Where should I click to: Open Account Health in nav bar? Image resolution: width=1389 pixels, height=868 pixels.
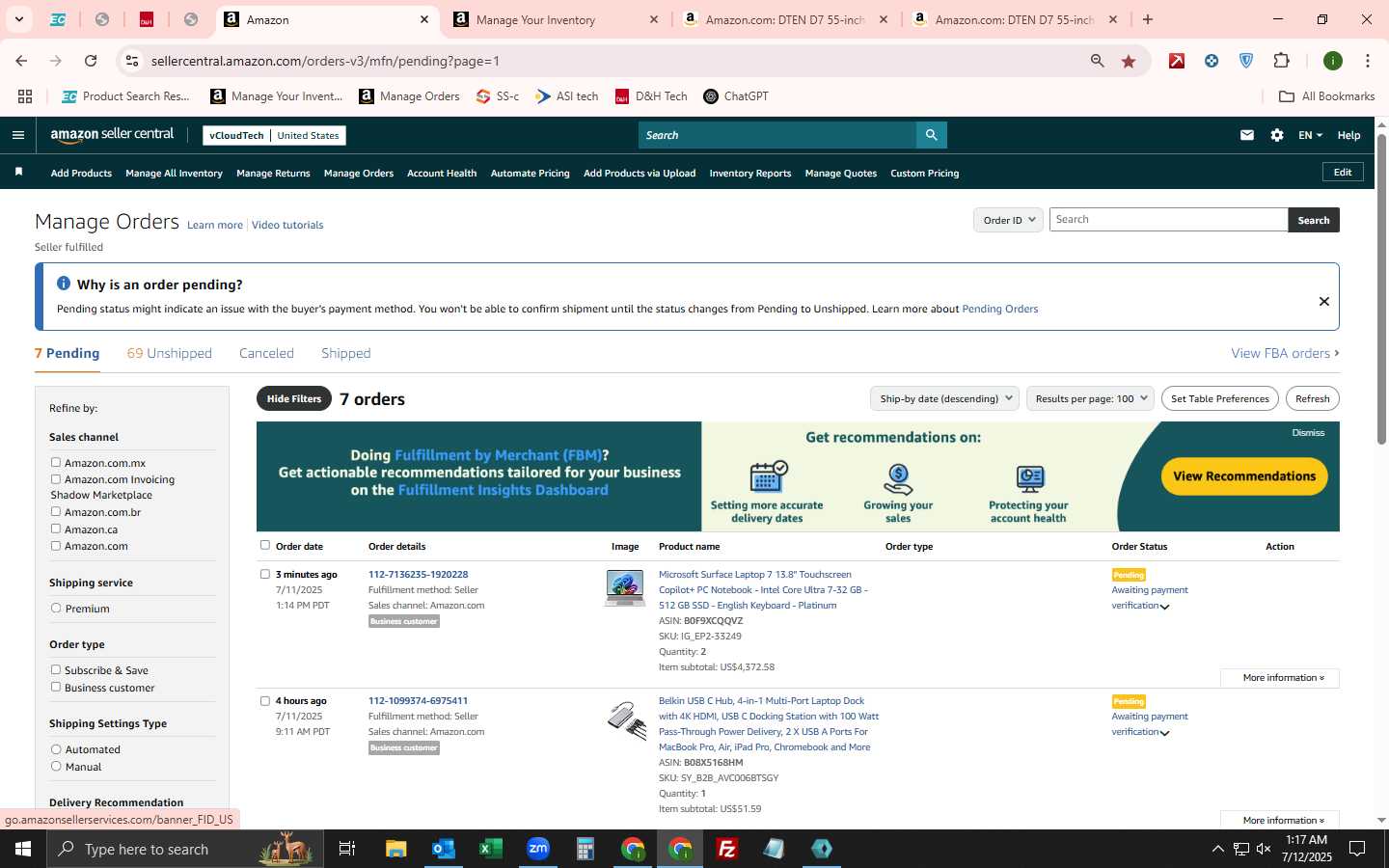click(442, 174)
